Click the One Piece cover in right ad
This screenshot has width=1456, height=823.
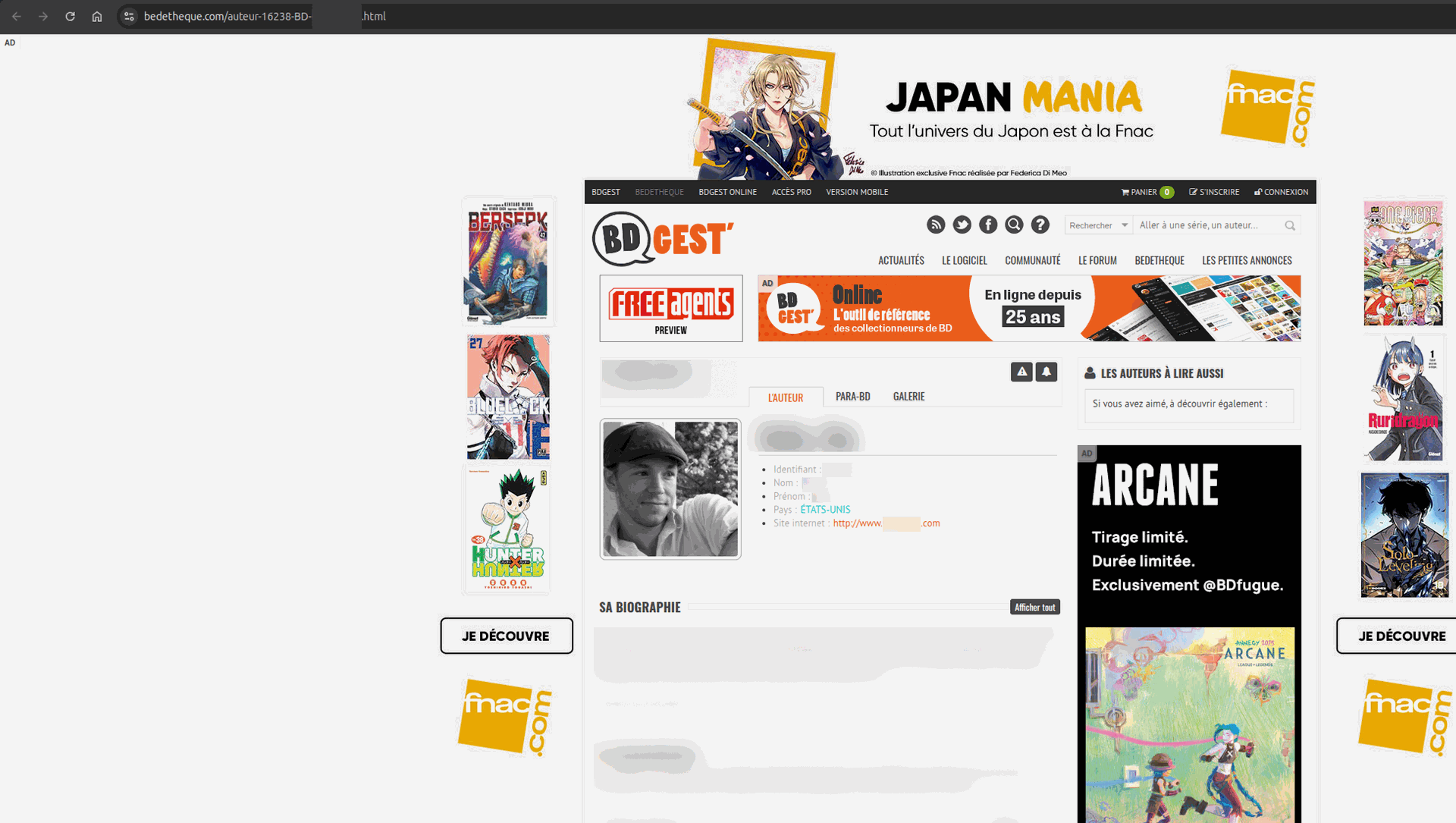[1403, 263]
